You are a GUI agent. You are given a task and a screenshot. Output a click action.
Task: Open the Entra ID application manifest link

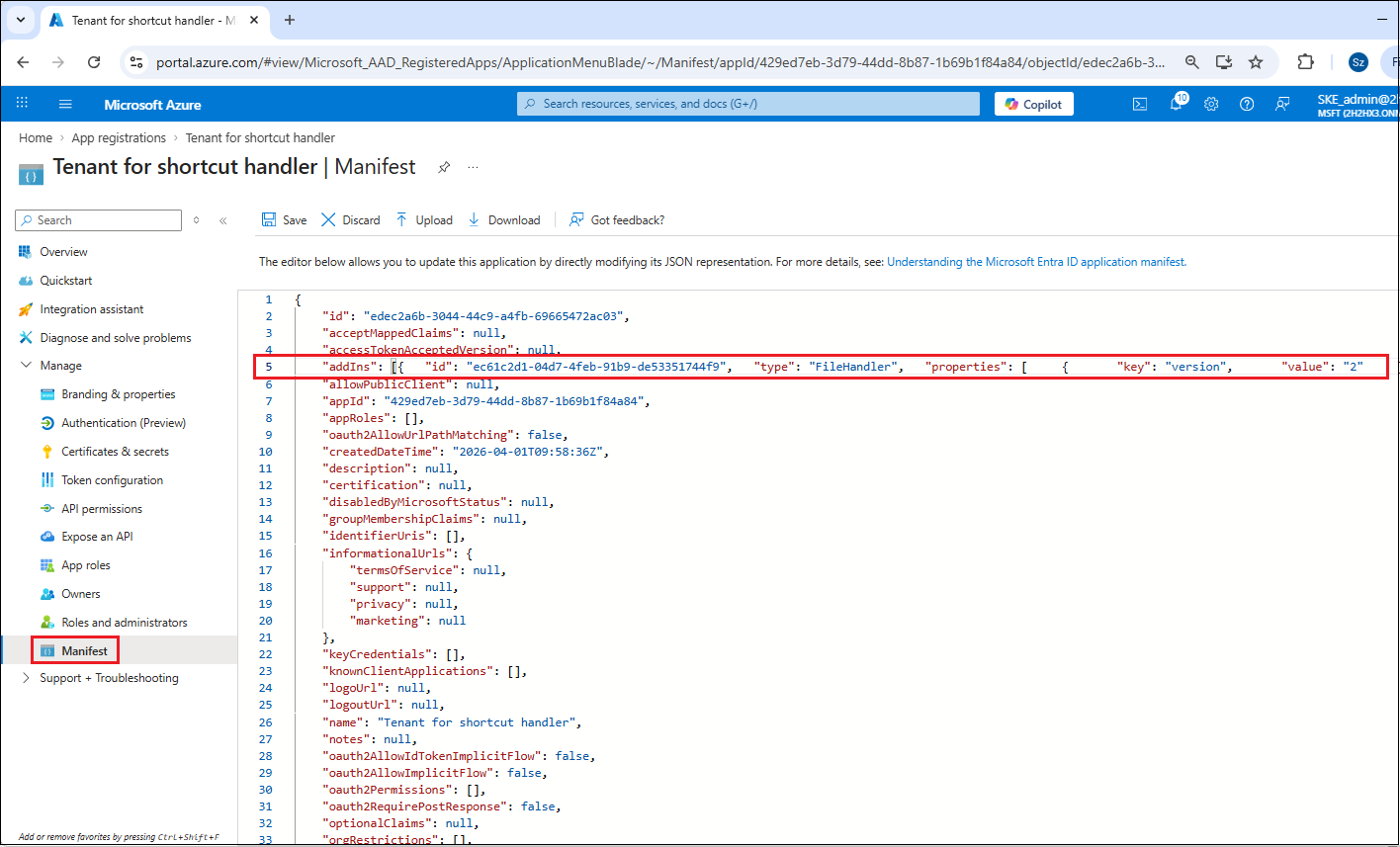pyautogui.click(x=1036, y=262)
